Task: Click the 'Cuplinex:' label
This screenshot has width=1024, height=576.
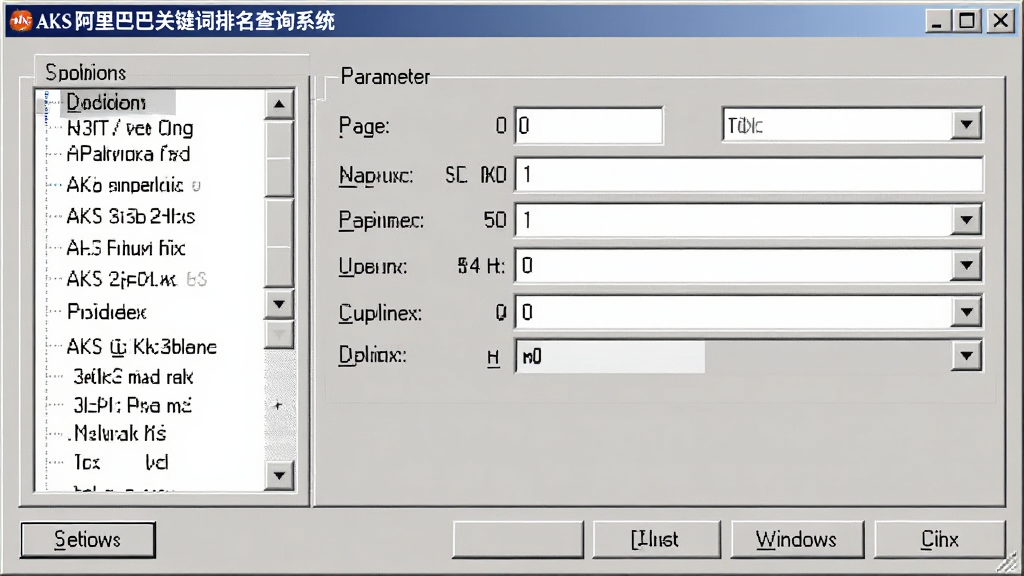Action: [380, 313]
